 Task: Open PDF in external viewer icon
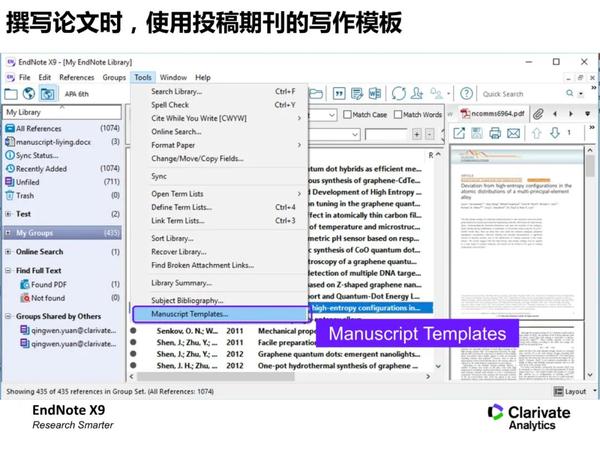(x=459, y=133)
